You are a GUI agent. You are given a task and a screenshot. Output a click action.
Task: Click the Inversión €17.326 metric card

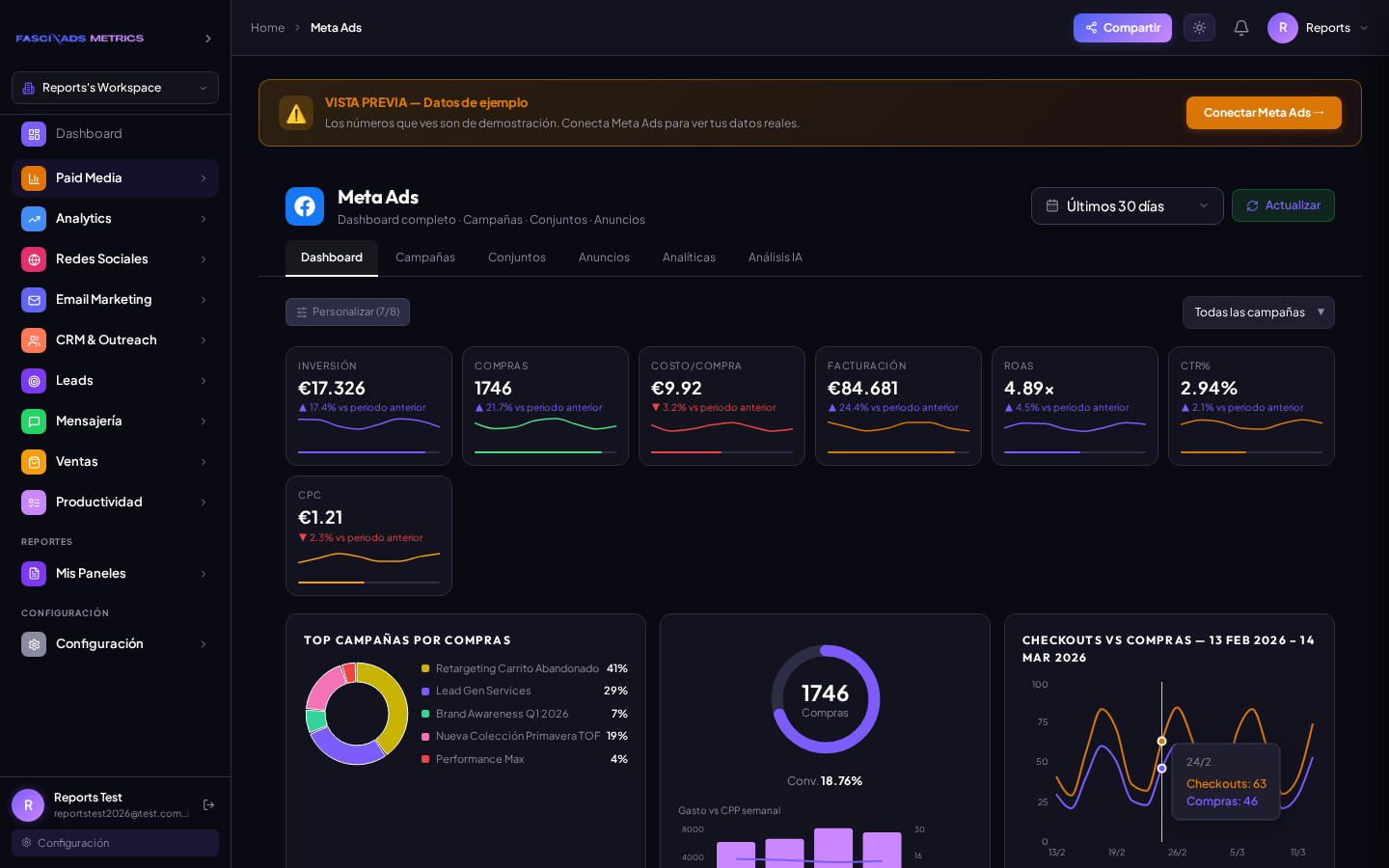click(x=368, y=406)
